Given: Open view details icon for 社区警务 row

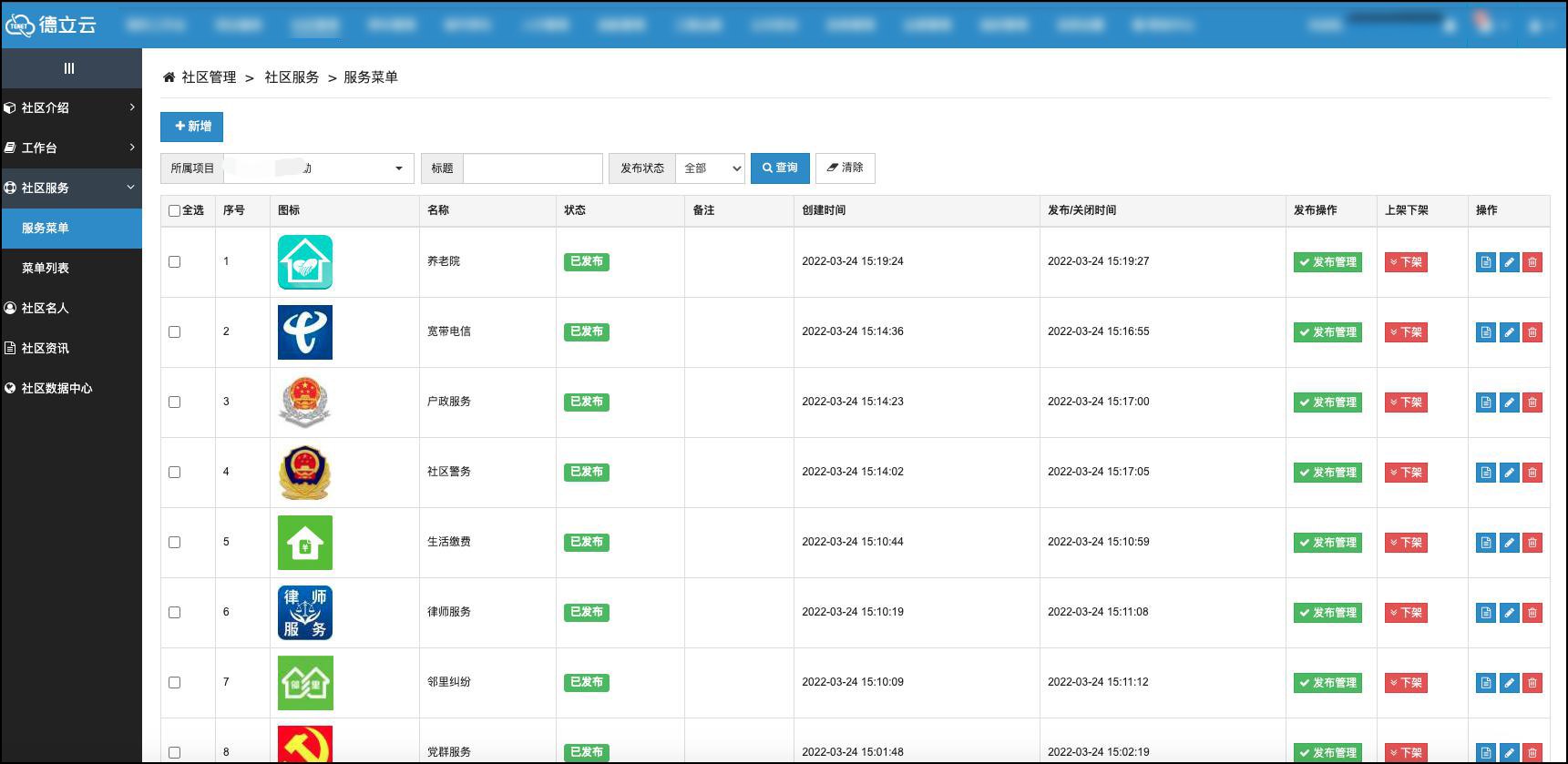Looking at the screenshot, I should click(1486, 473).
